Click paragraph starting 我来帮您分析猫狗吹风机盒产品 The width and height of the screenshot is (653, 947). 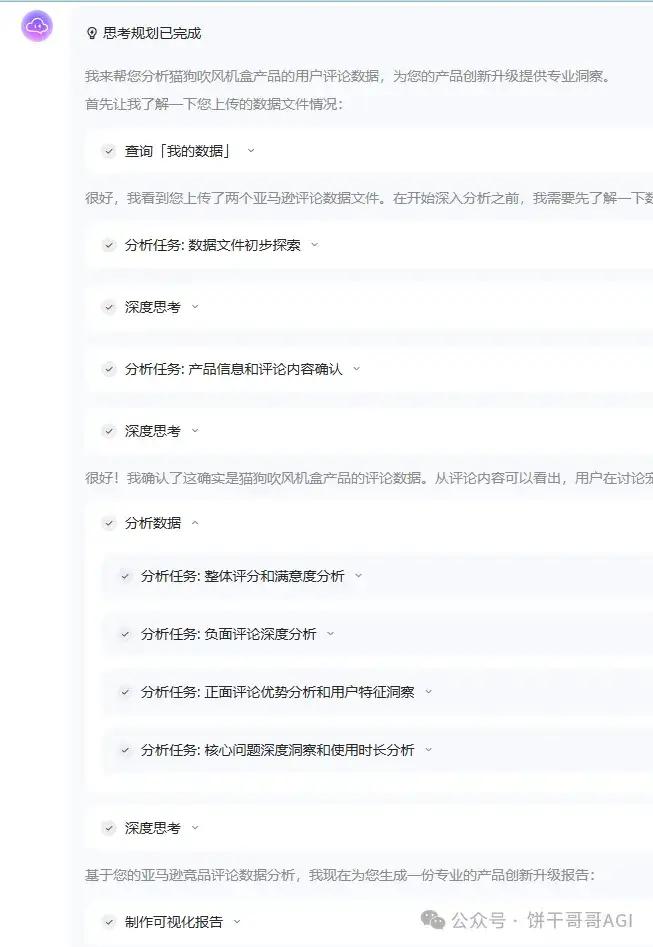click(349, 76)
